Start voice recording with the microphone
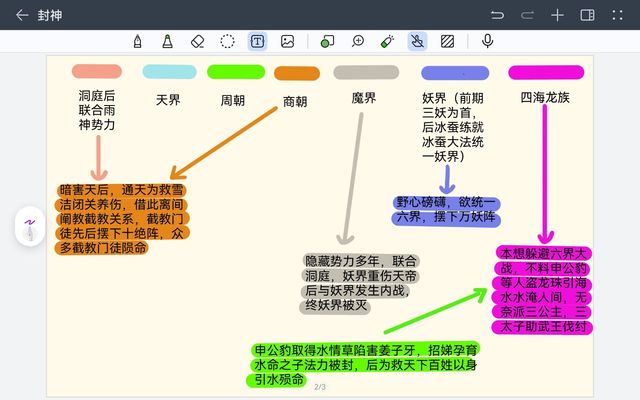 click(x=487, y=41)
